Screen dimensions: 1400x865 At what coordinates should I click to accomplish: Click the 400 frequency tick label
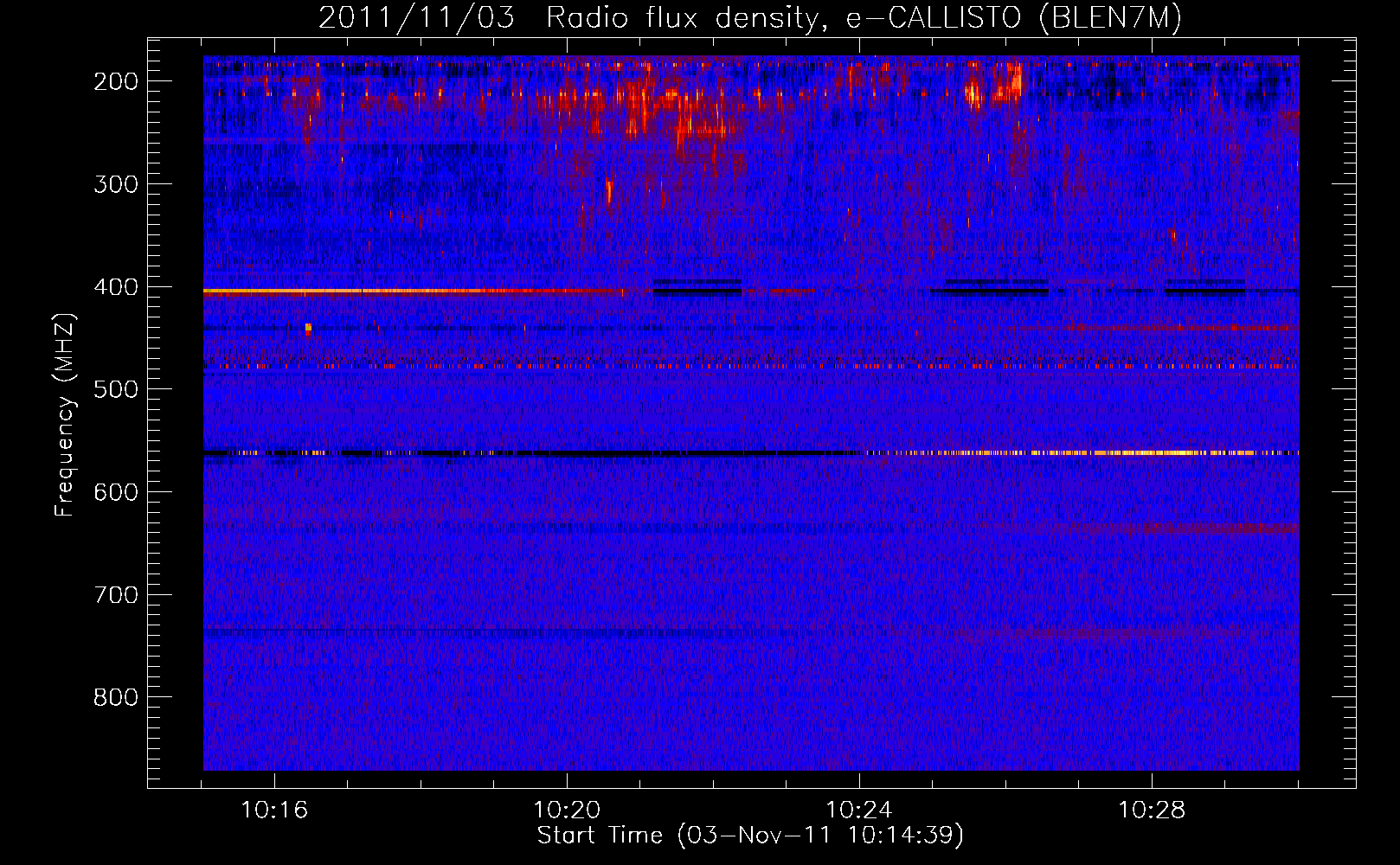tap(116, 287)
